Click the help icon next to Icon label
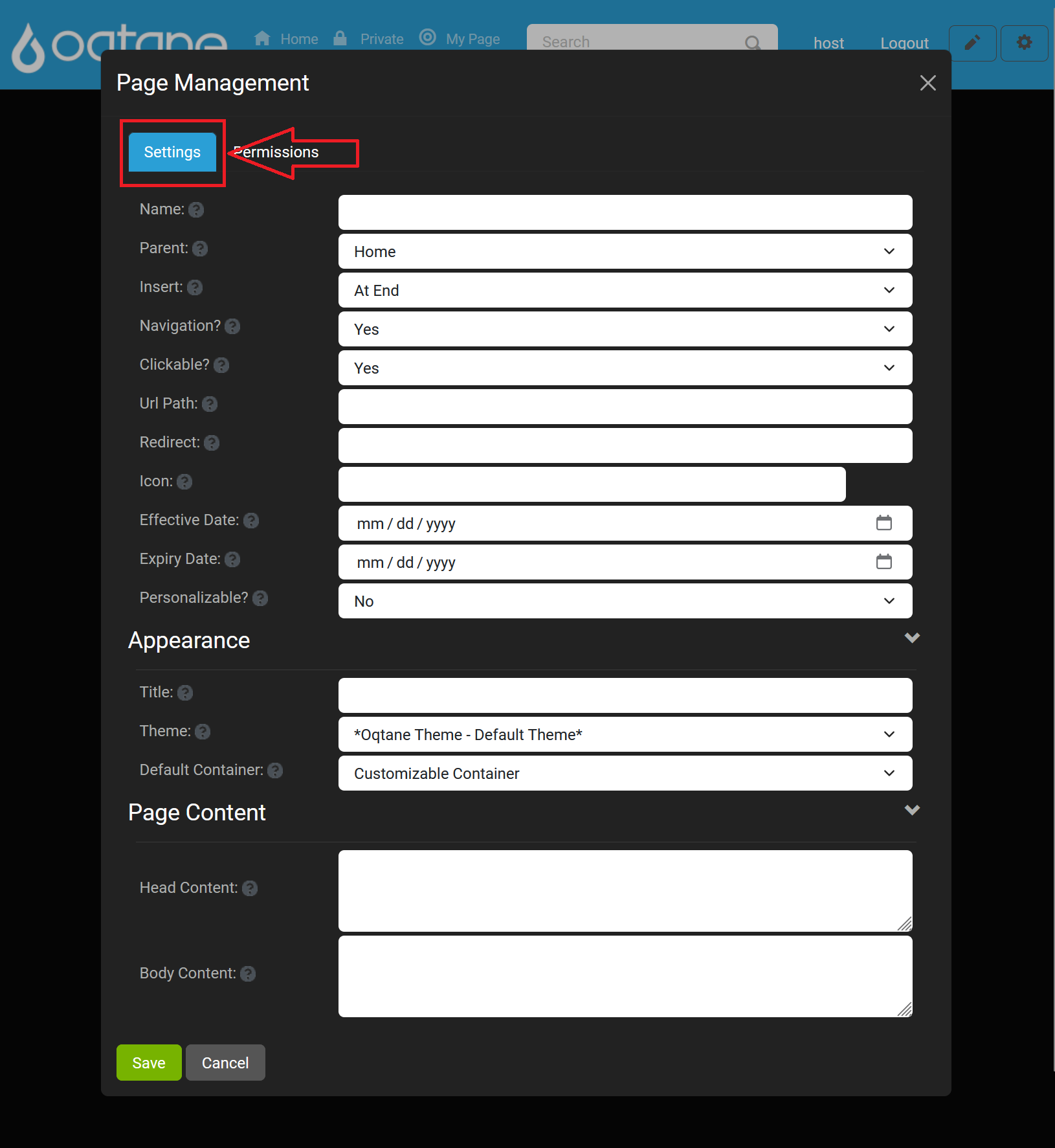 pyautogui.click(x=184, y=482)
